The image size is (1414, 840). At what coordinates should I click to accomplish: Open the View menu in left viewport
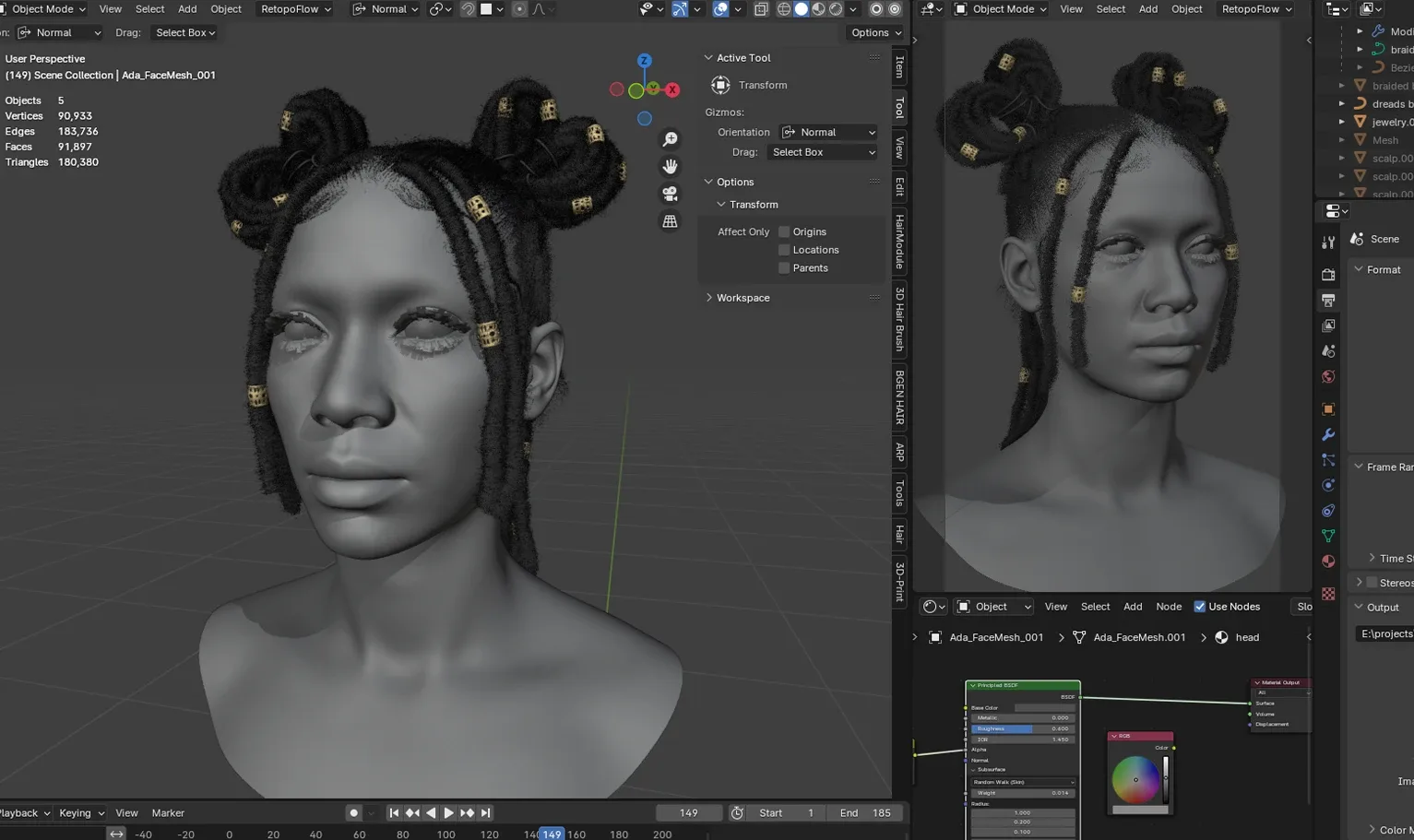point(111,9)
